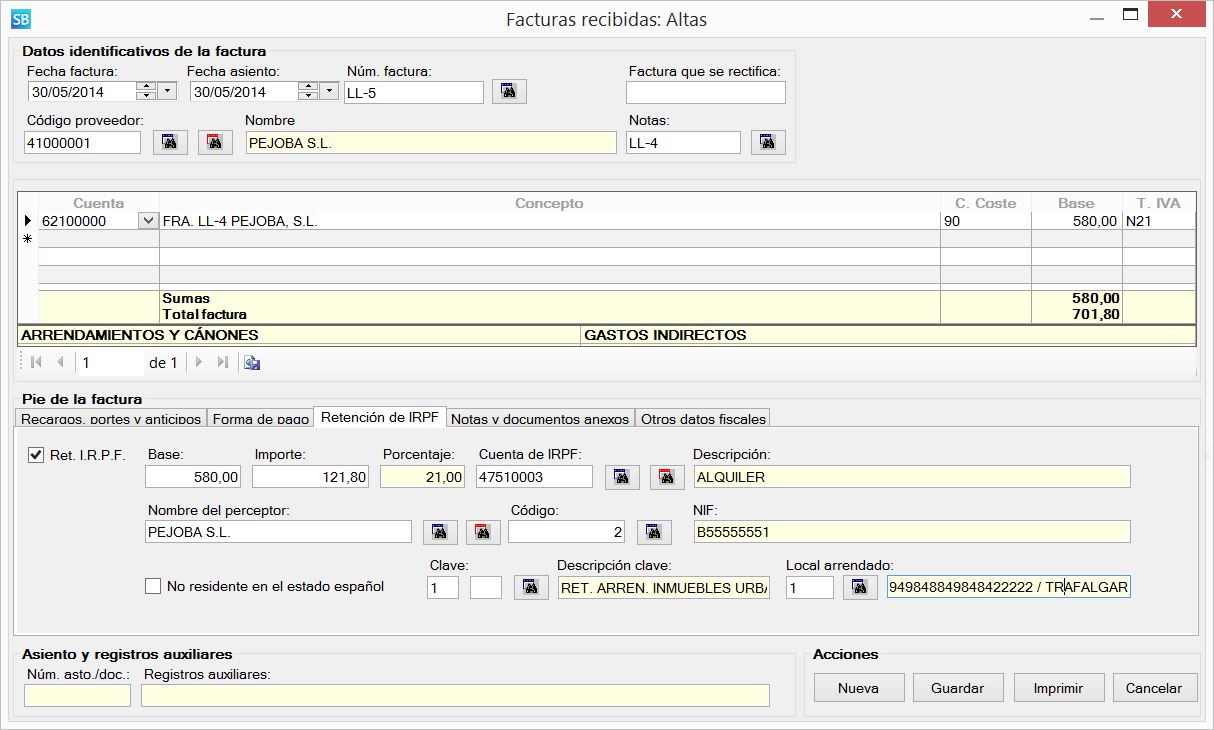Open the Clave lookup binoculars icon

click(x=531, y=588)
